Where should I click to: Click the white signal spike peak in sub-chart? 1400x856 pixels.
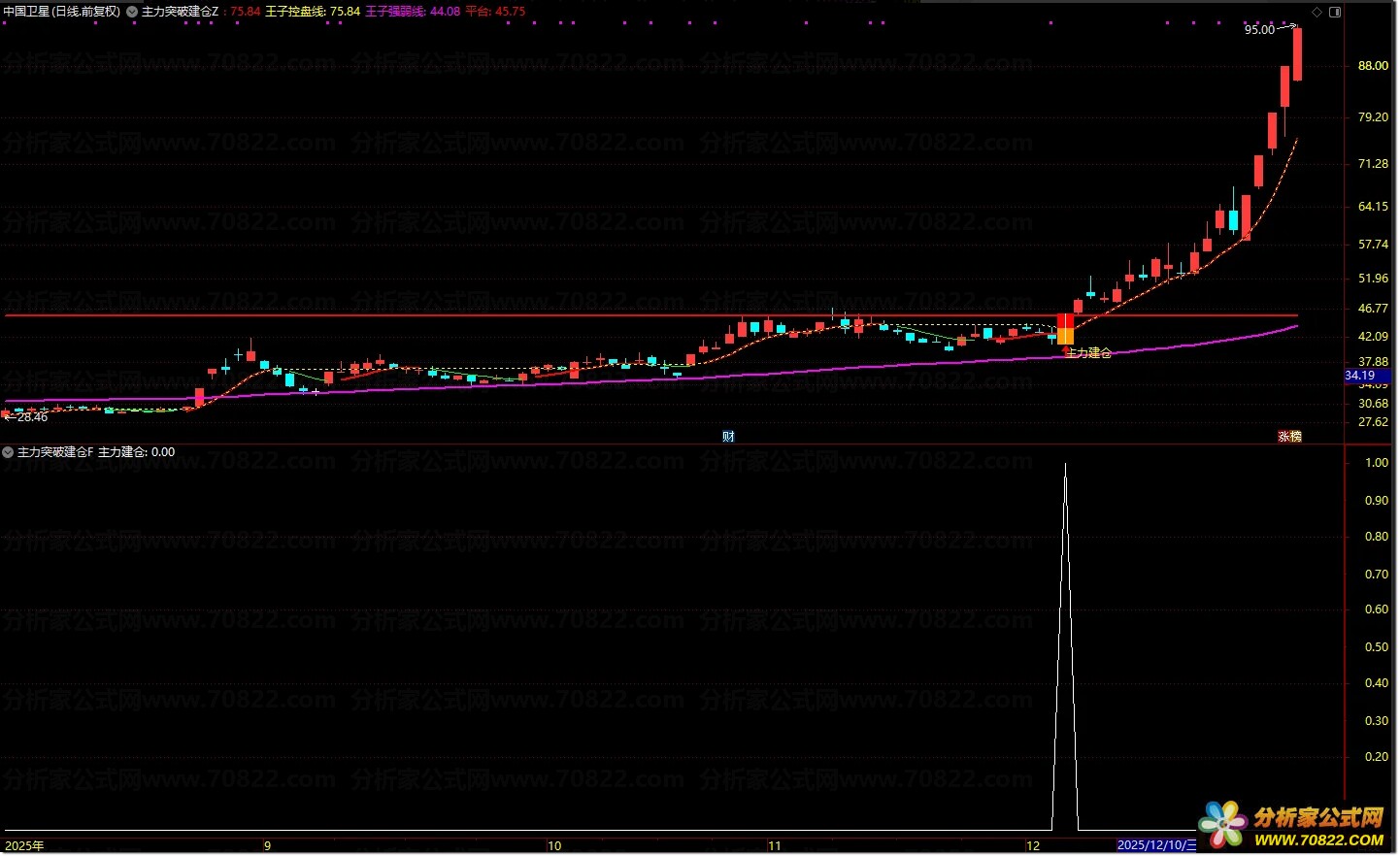coord(1065,466)
